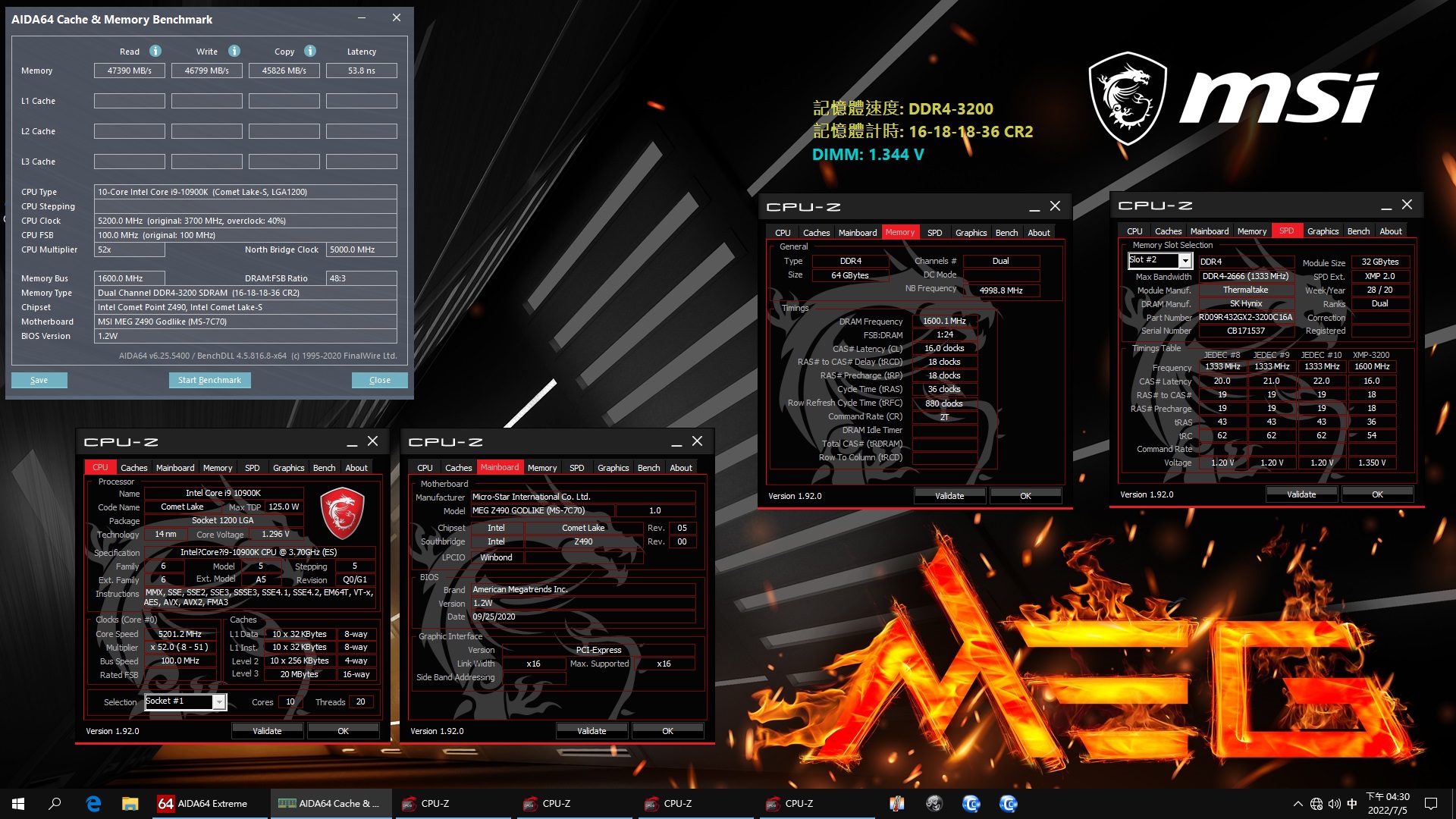Click the Core Speed value 5201.2 MHz
Image resolution: width=1456 pixels, height=819 pixels.
click(x=180, y=634)
